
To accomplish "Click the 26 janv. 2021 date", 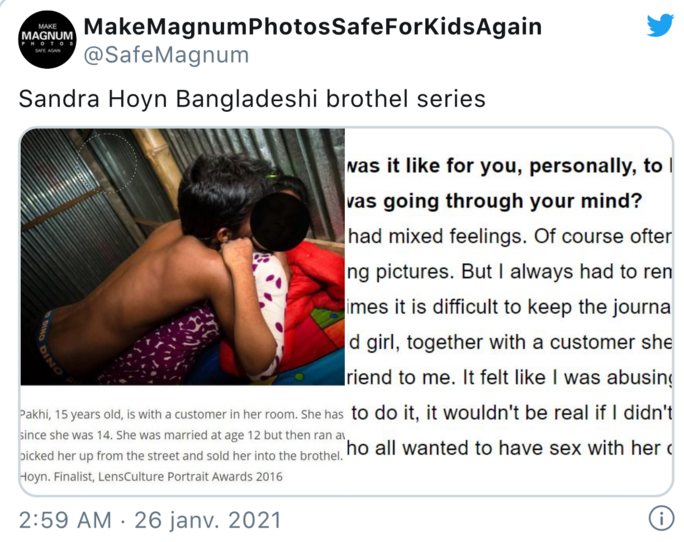I will pos(208,520).
